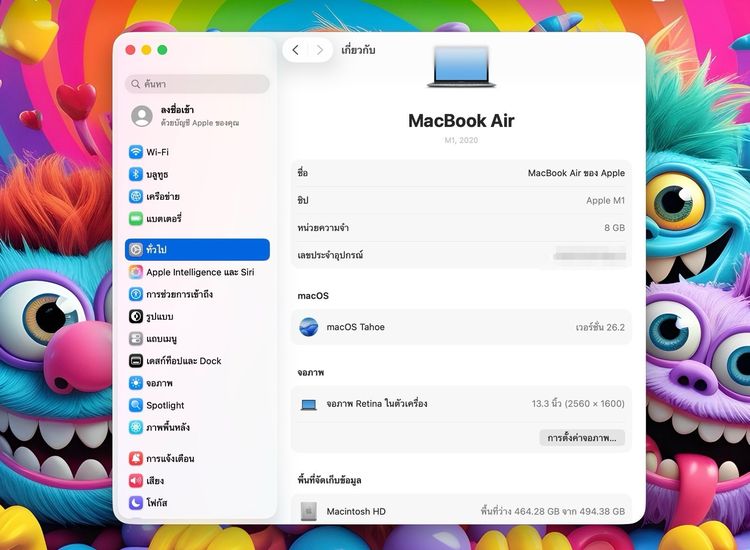
Task: Click the เกี่ยวกับ title text
Action: 358,50
